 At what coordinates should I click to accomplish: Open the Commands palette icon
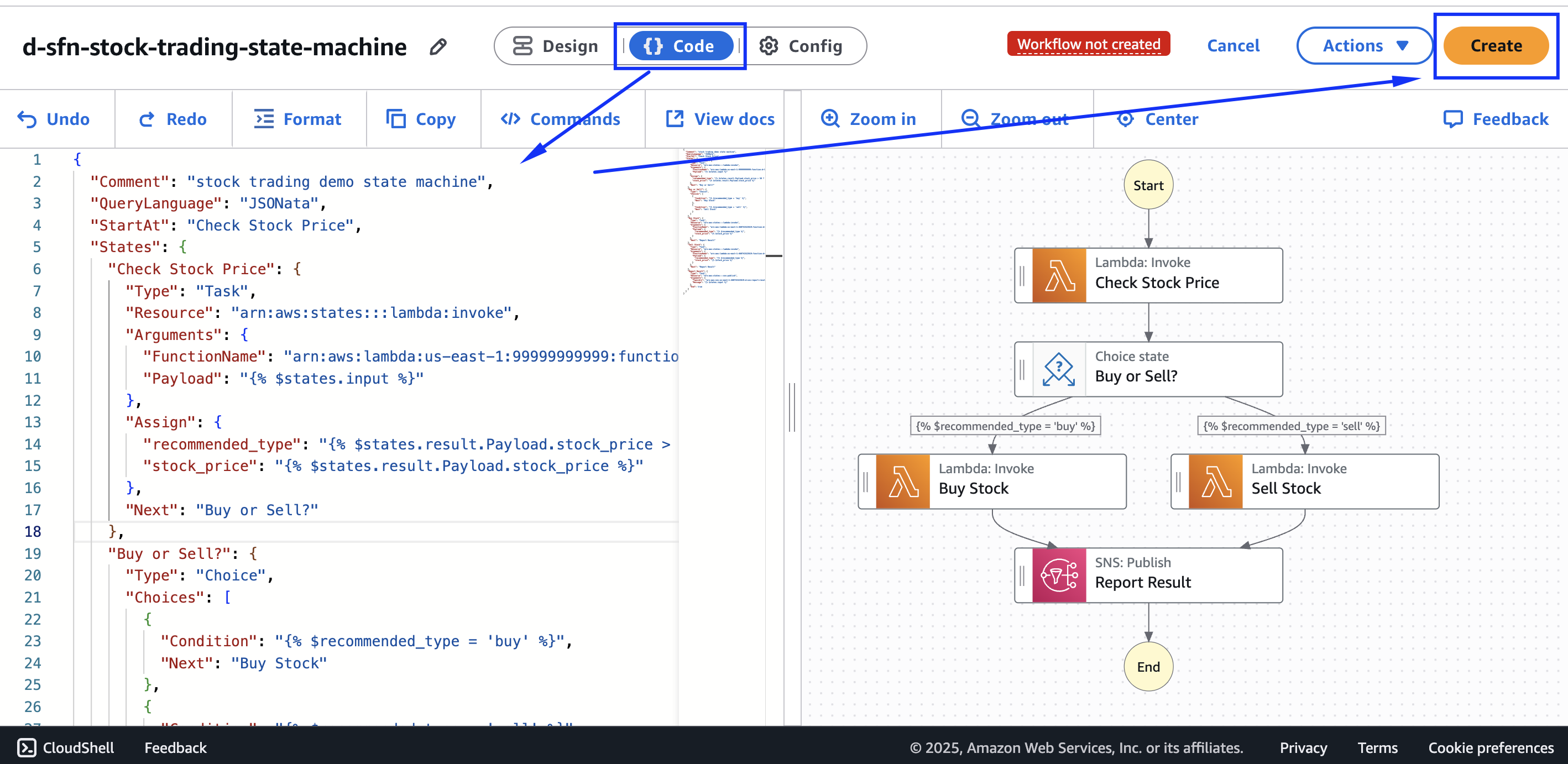tap(510, 119)
